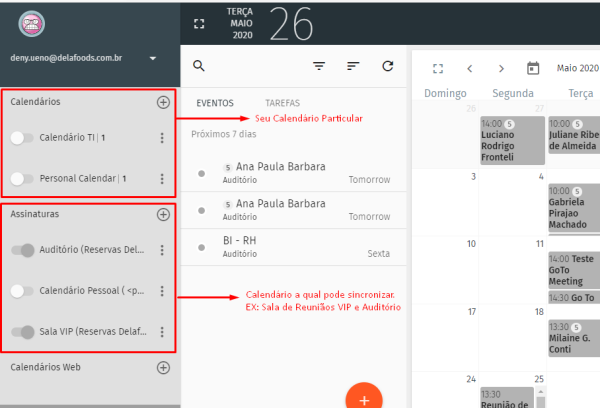The width and height of the screenshot is (600, 408).
Task: Add a new calendar under Calendários
Action: (163, 102)
